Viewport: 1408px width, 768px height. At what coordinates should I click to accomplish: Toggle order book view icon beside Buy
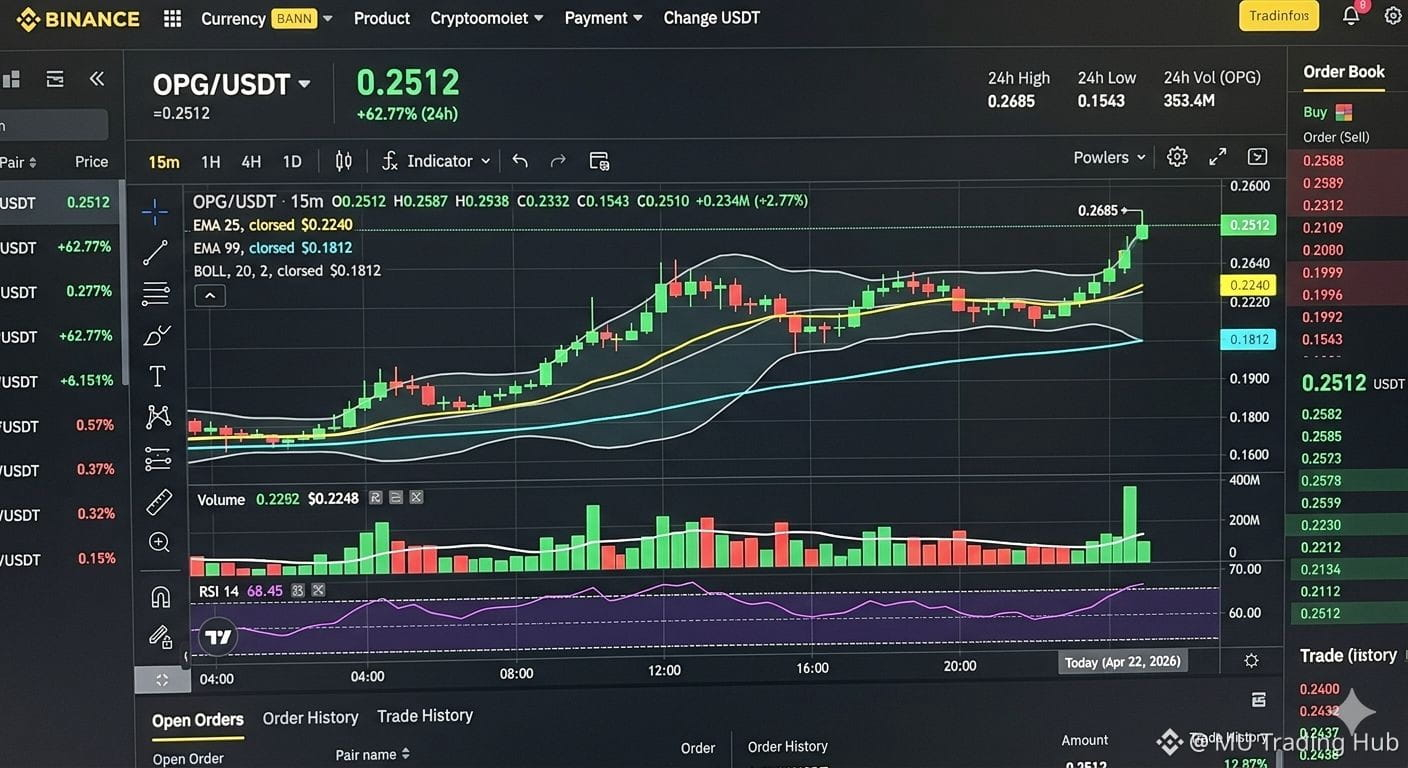pyautogui.click(x=1344, y=112)
